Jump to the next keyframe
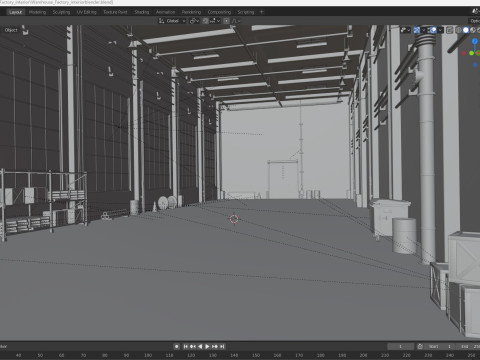Image resolution: width=480 pixels, height=360 pixels. (x=215, y=346)
